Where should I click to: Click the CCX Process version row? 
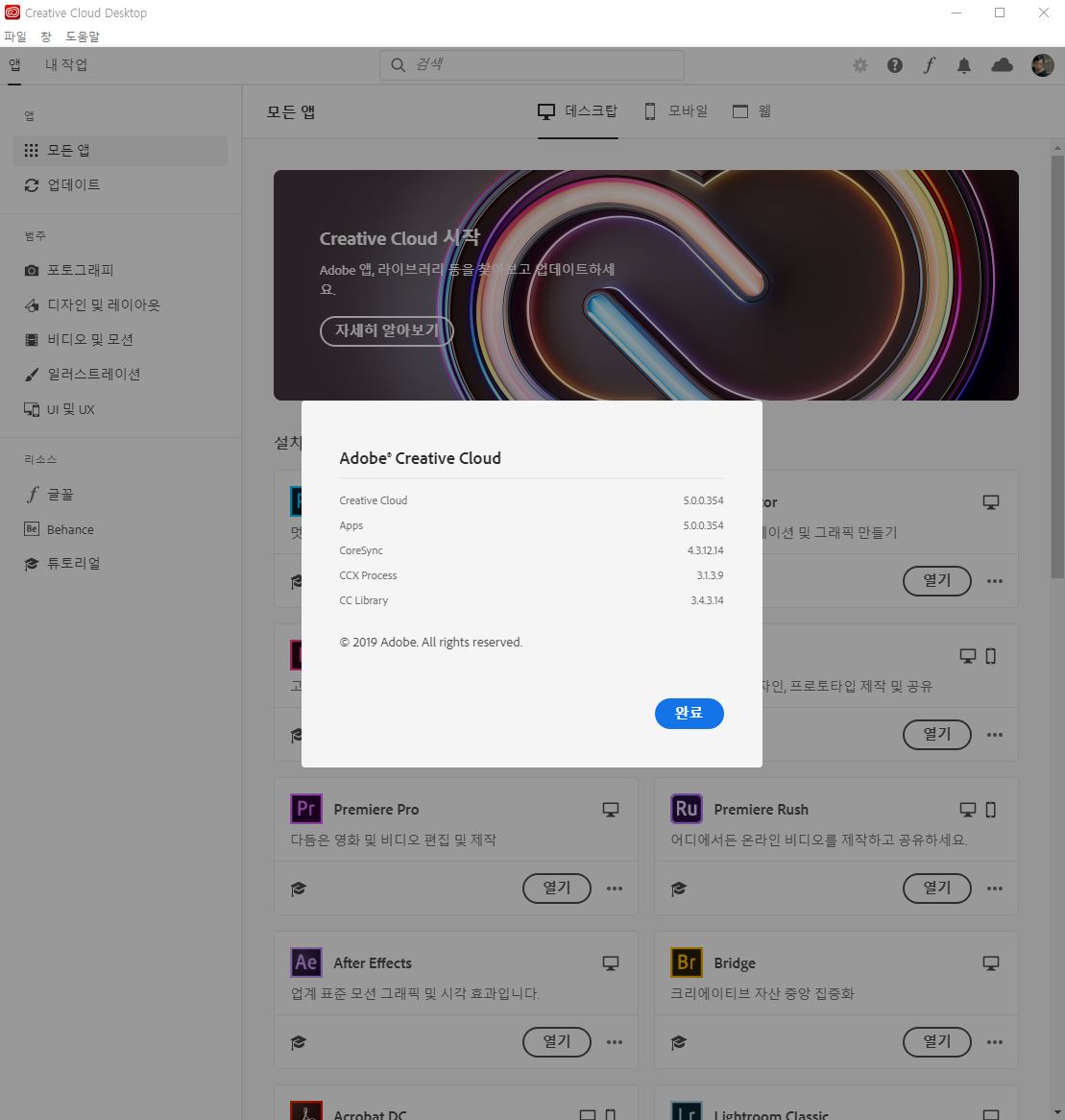point(531,575)
